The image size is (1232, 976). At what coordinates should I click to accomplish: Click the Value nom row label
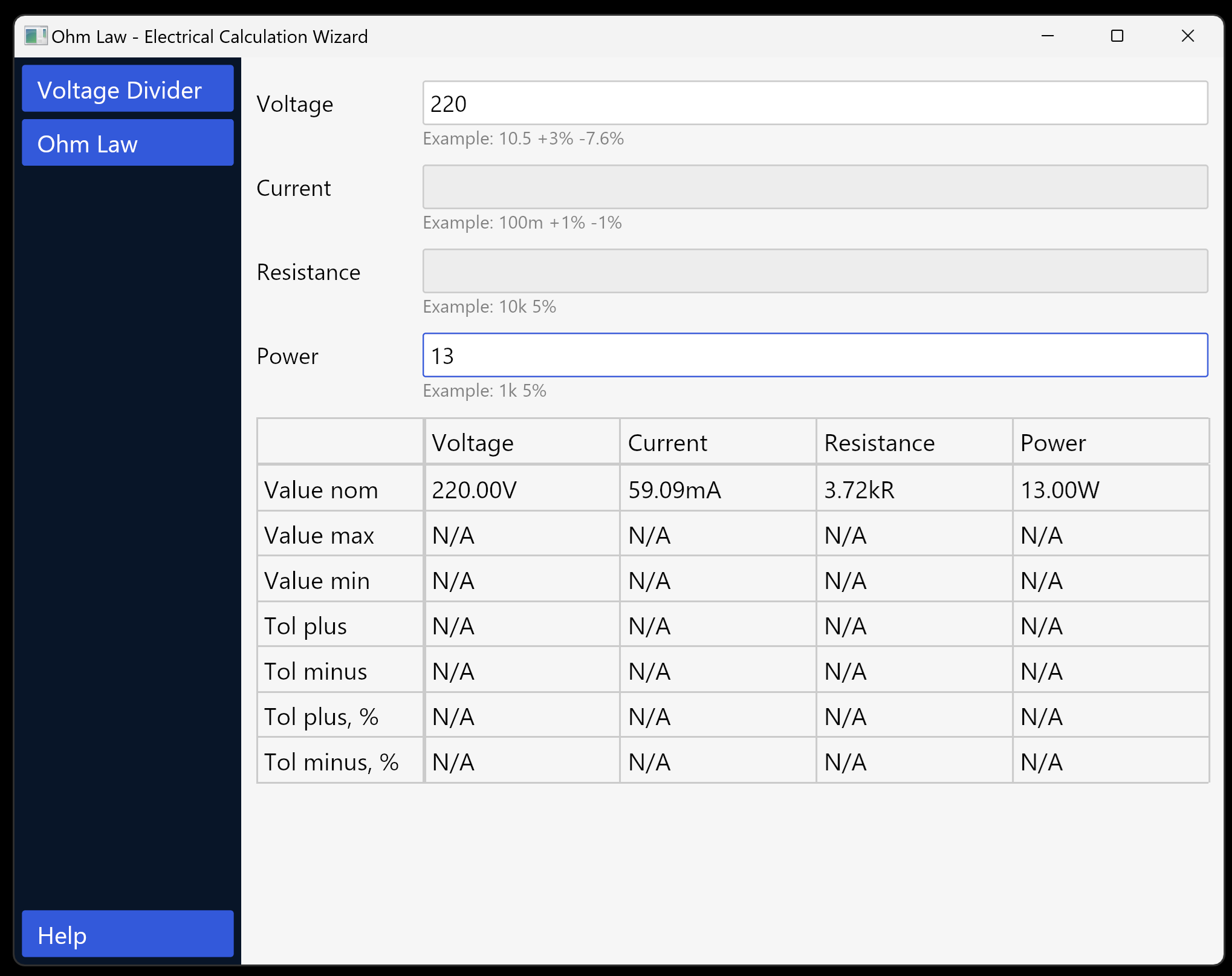[321, 490]
